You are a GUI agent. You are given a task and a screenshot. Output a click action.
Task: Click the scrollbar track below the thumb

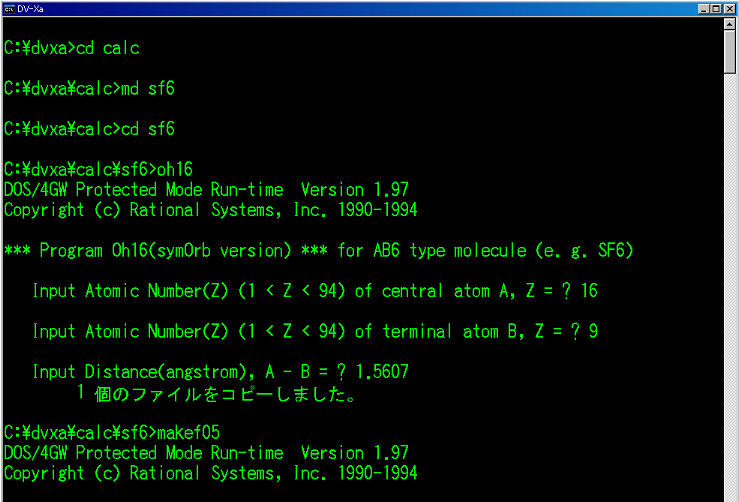click(730, 300)
